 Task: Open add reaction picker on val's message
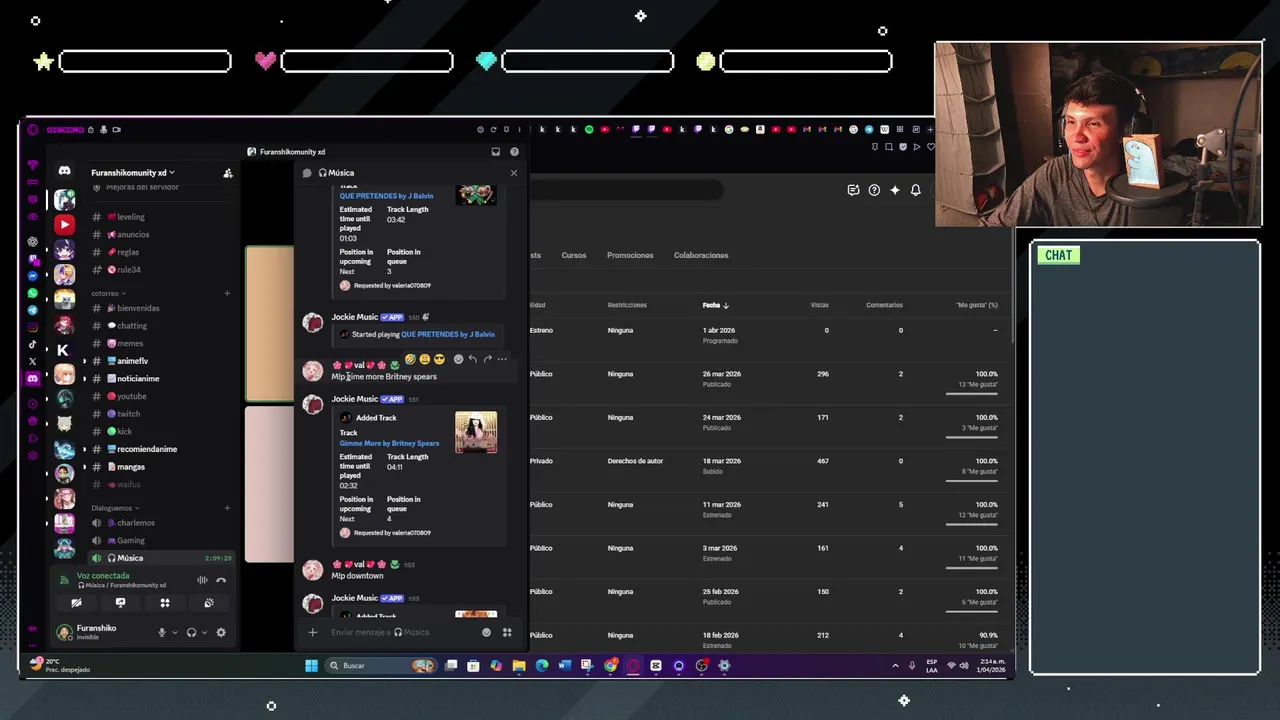458,359
